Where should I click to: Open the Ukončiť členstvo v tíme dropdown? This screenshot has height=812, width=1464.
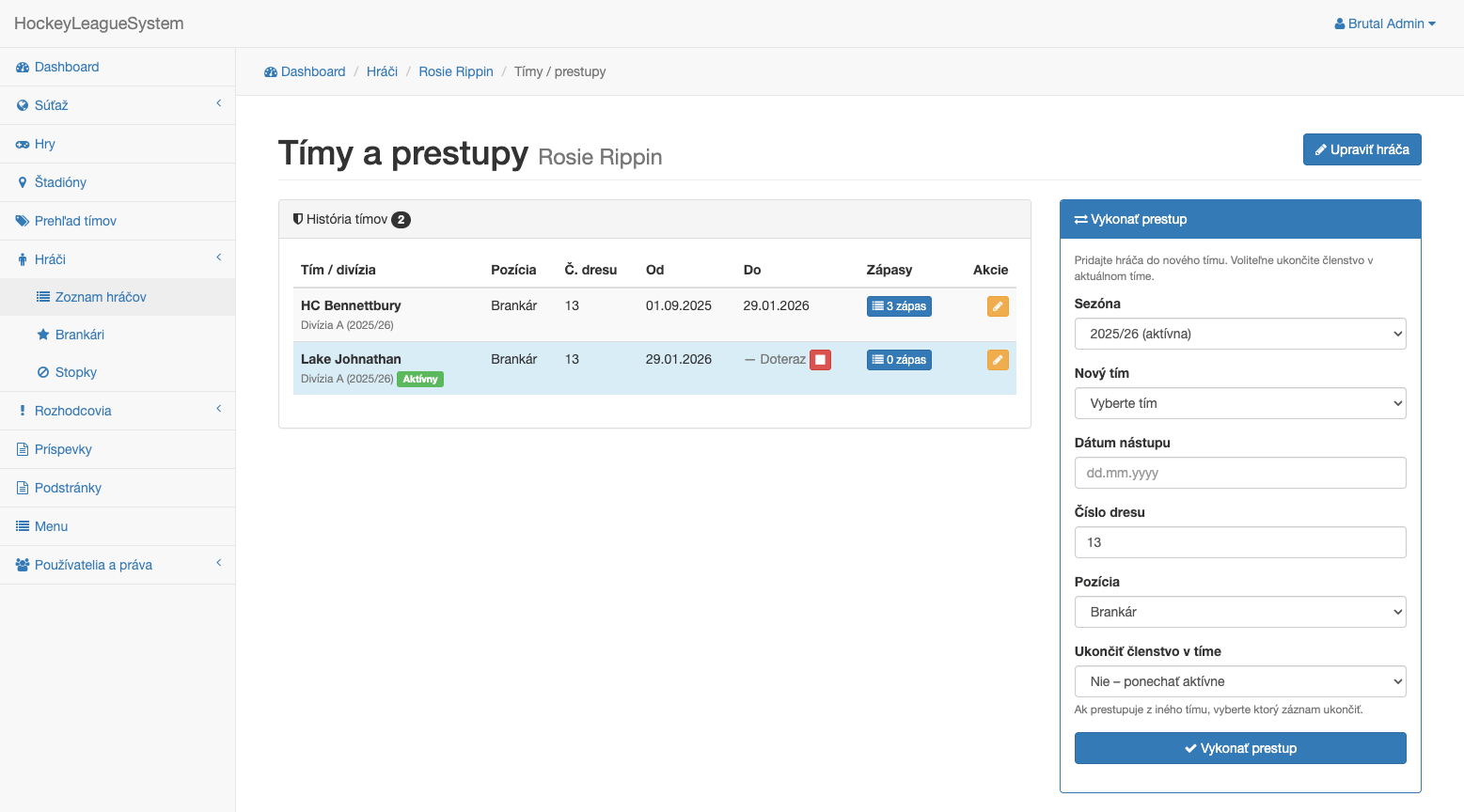click(x=1239, y=681)
